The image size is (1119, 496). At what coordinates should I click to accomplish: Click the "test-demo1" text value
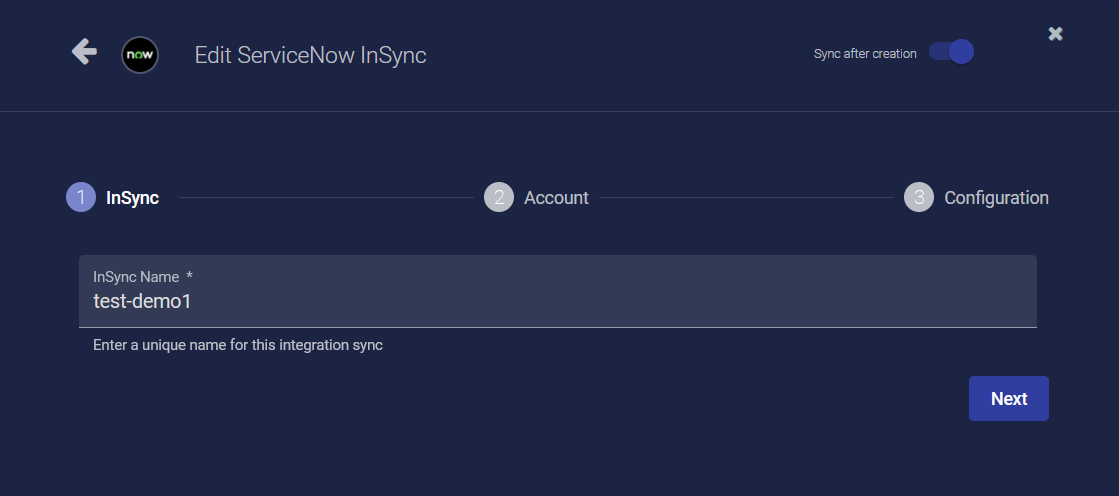click(142, 301)
